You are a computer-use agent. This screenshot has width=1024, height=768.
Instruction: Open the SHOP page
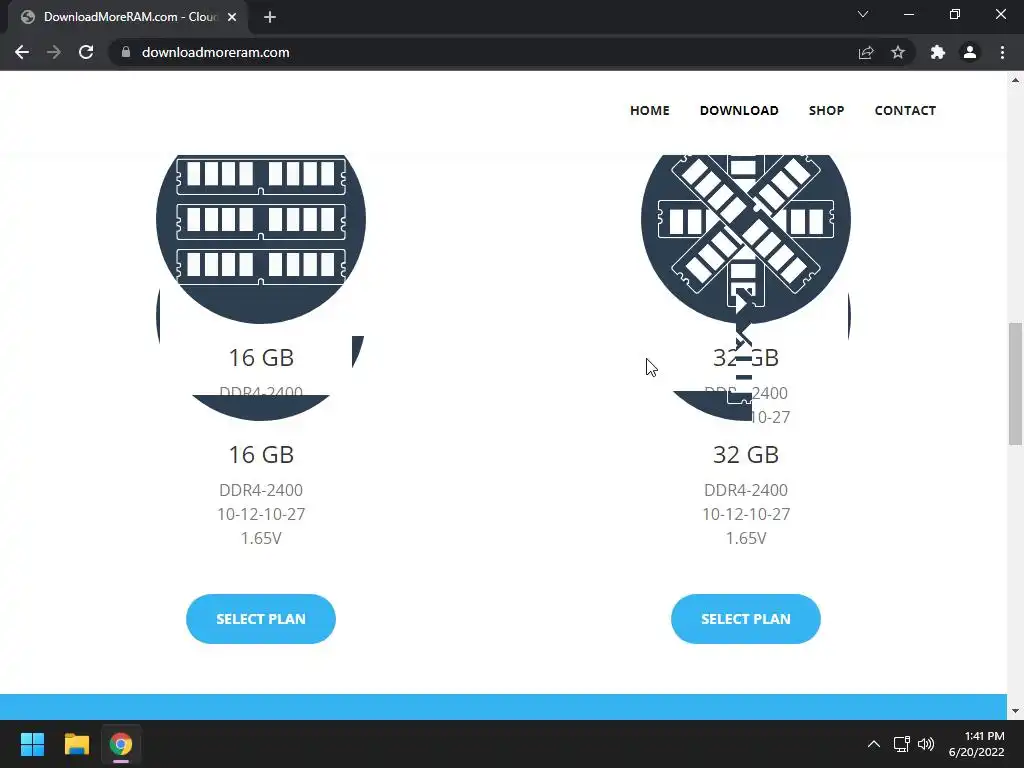click(x=827, y=110)
